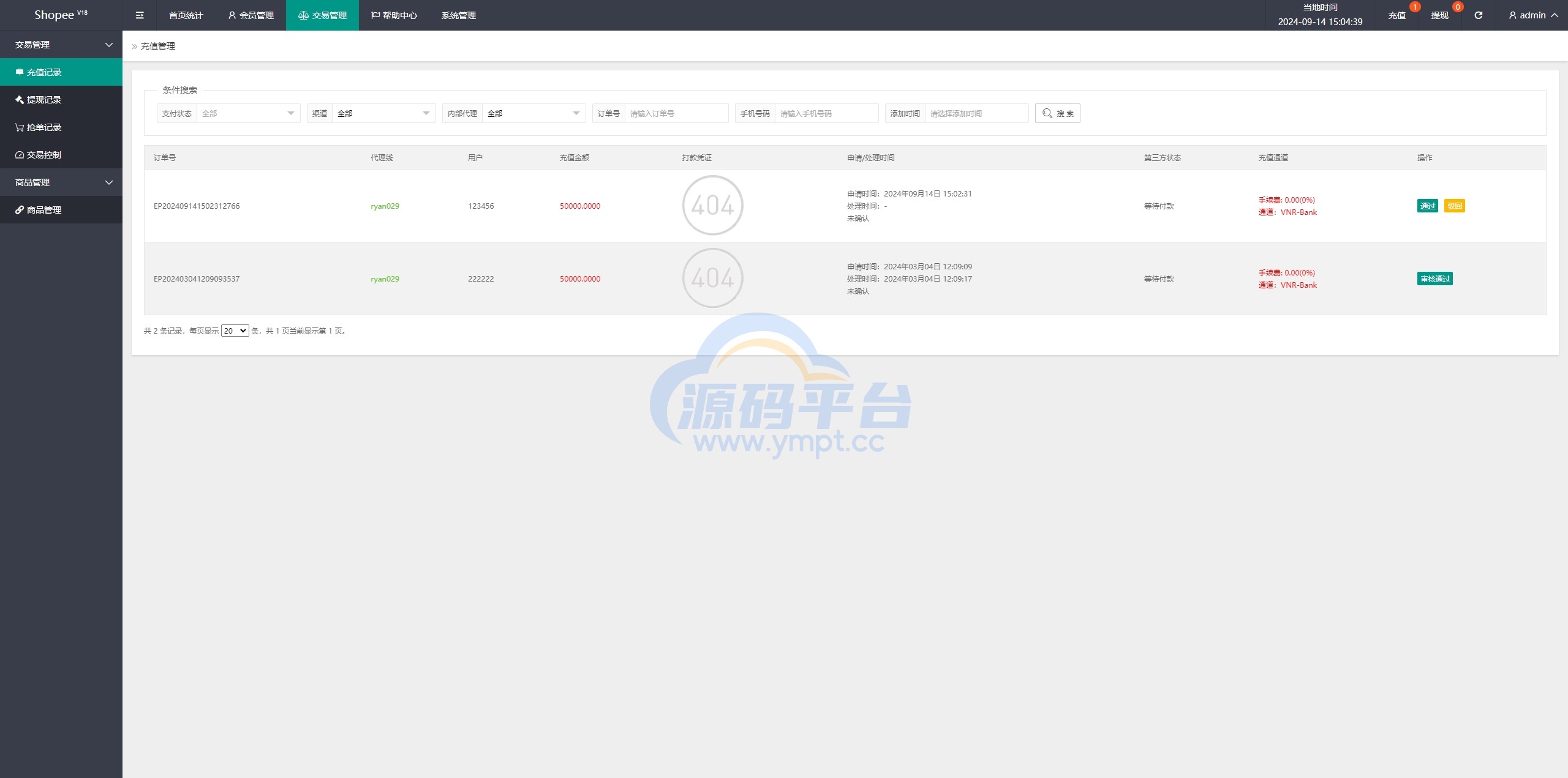Click 50000.0000 amount in first row
The height and width of the screenshot is (778, 1568).
click(580, 206)
